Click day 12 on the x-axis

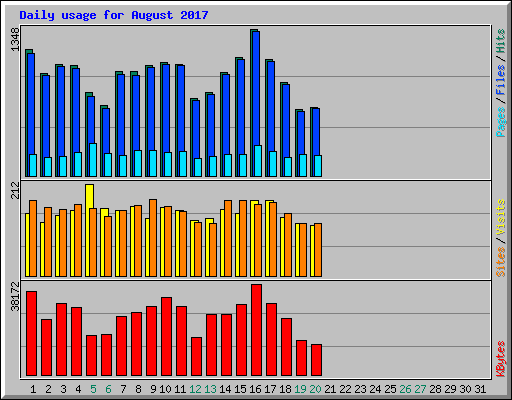tap(195, 389)
